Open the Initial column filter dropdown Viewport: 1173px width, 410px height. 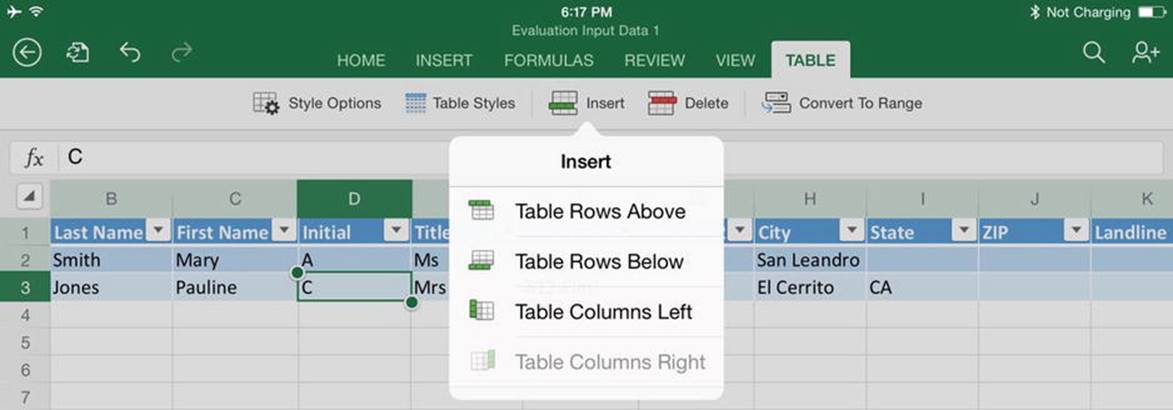pyautogui.click(x=396, y=231)
